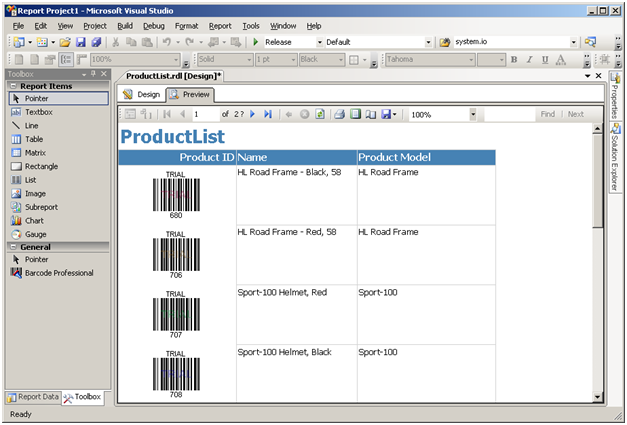This screenshot has width=627, height=425.
Task: Open the Format menu
Action: pos(186,26)
